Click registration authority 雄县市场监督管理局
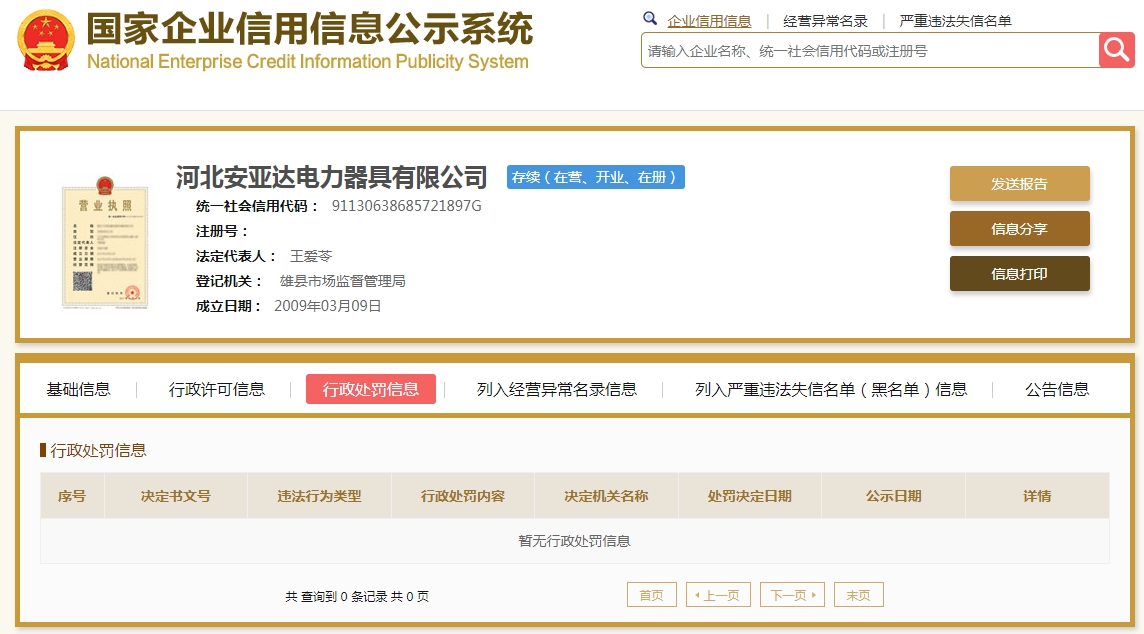This screenshot has height=634, width=1144. pos(342,281)
